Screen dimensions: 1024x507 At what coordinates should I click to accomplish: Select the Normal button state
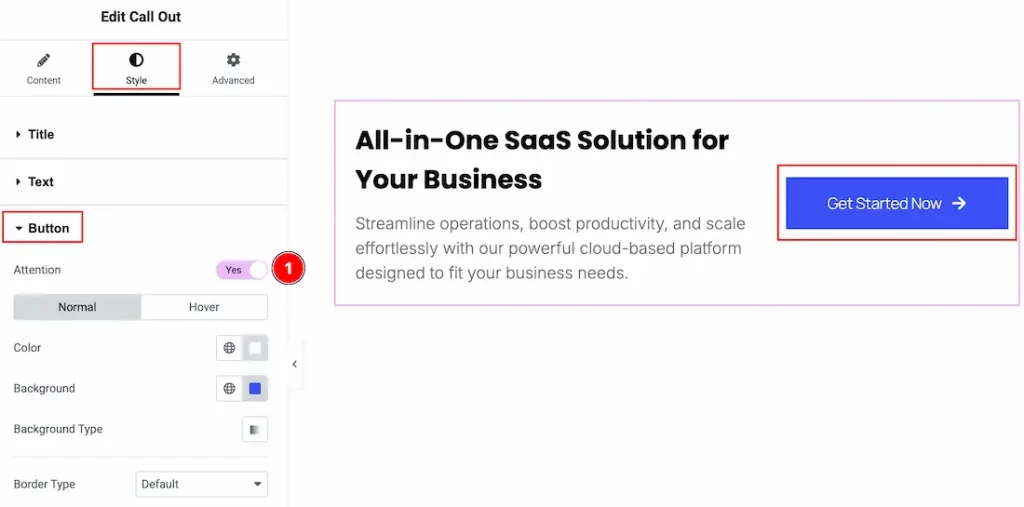tap(77, 307)
